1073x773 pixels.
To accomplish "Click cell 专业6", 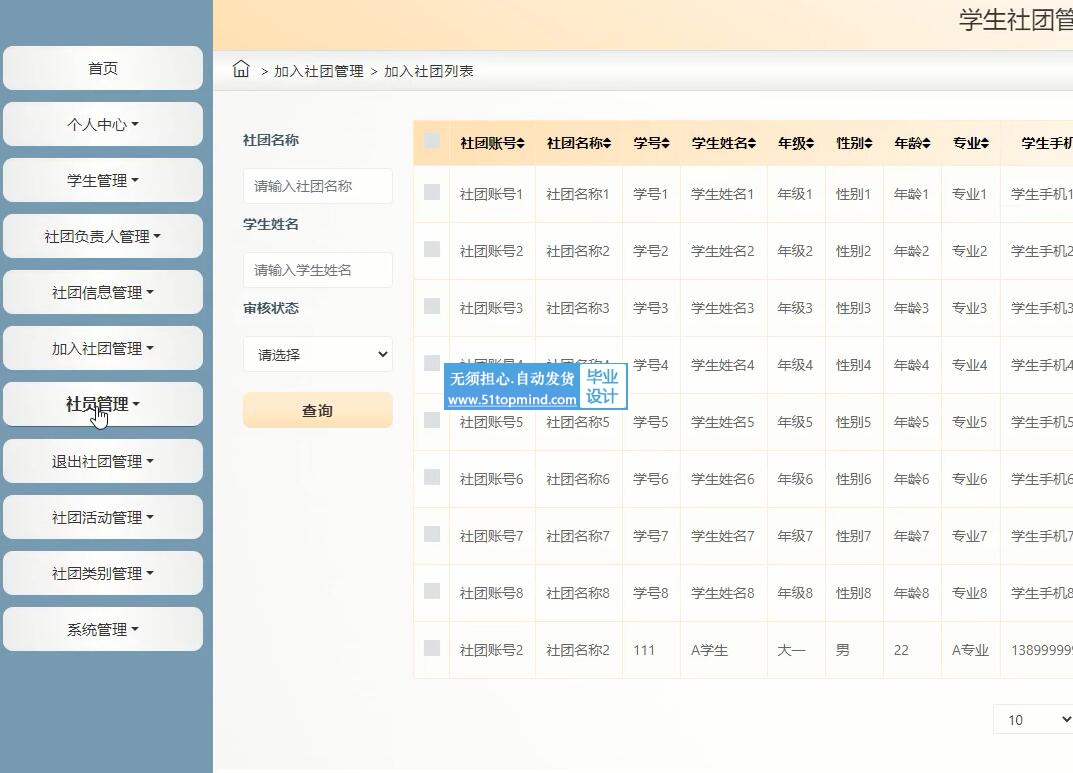I will click(970, 480).
